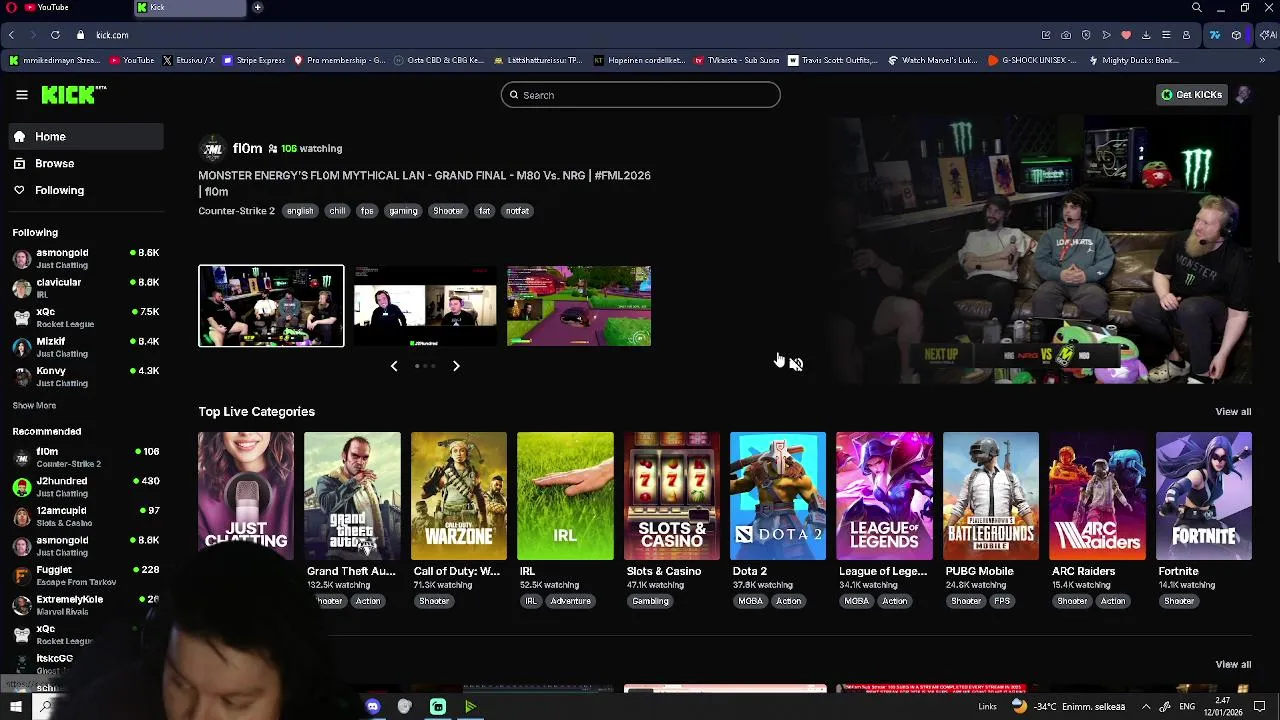1280x720 pixels.
Task: Open Following in sidebar
Action: point(85,190)
